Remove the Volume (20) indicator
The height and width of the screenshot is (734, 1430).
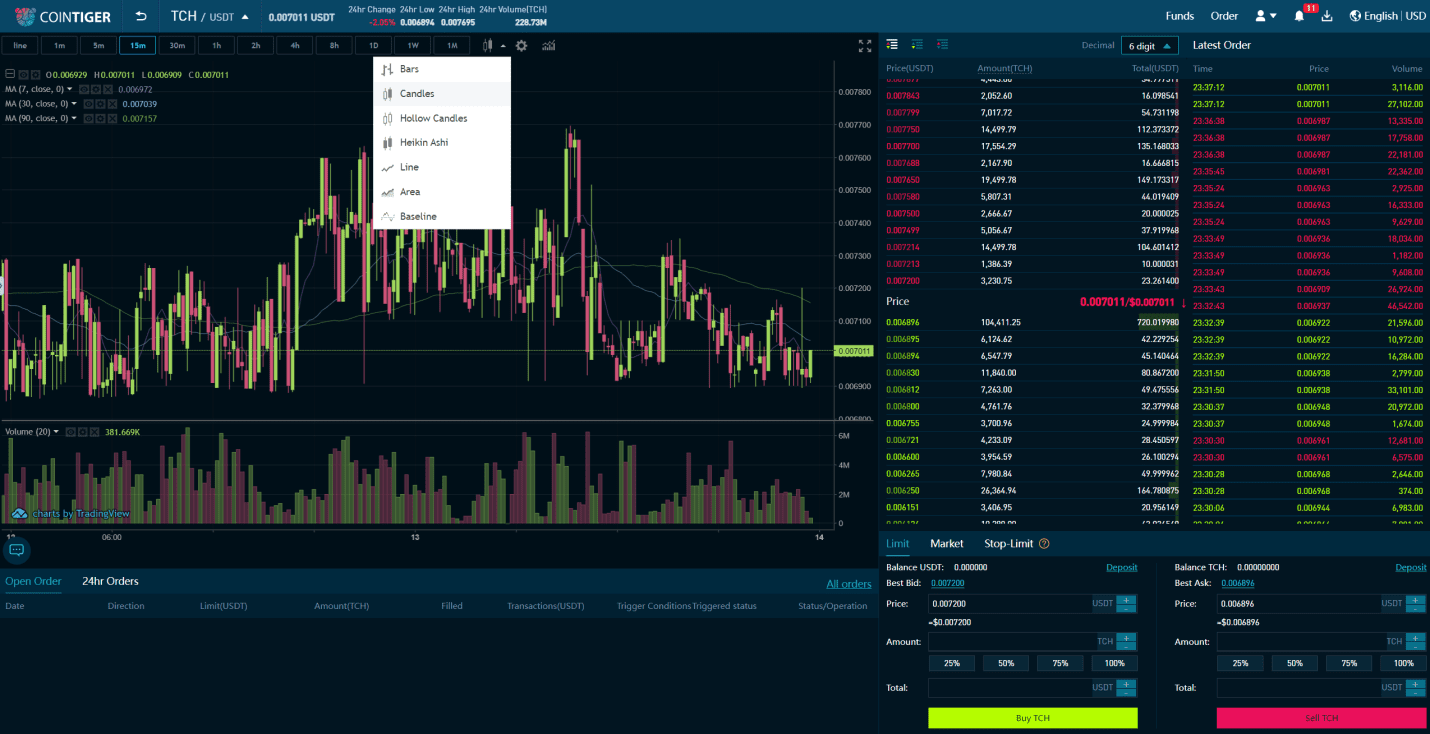click(x=94, y=432)
